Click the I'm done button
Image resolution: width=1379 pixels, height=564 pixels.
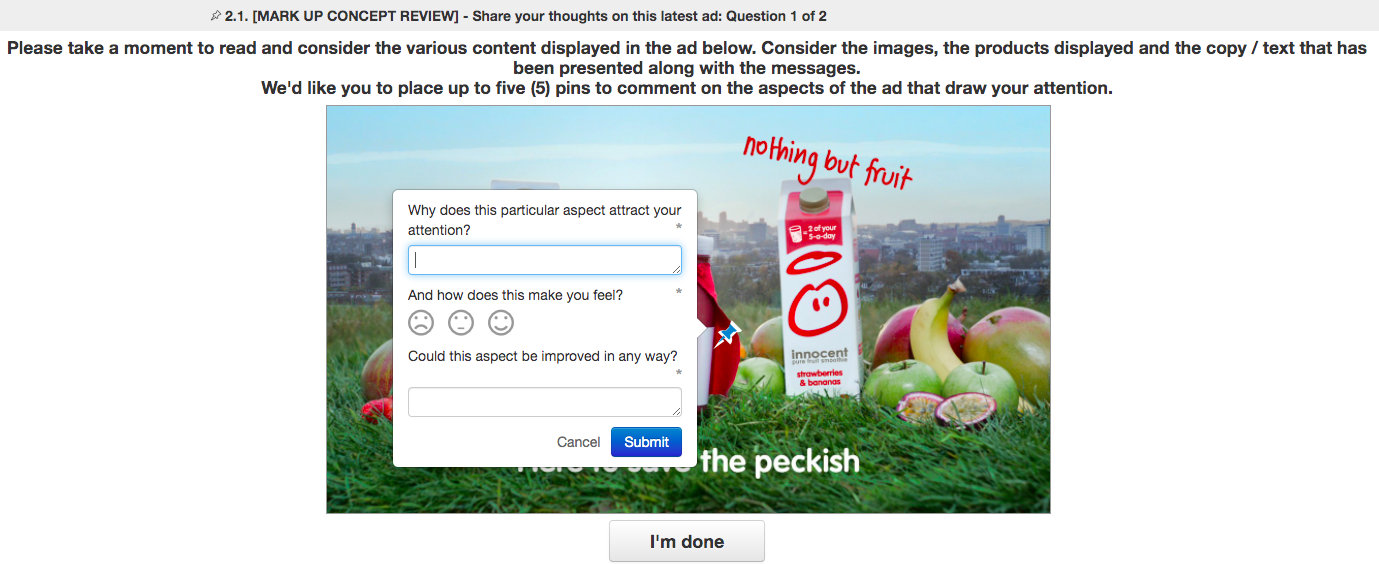[687, 541]
